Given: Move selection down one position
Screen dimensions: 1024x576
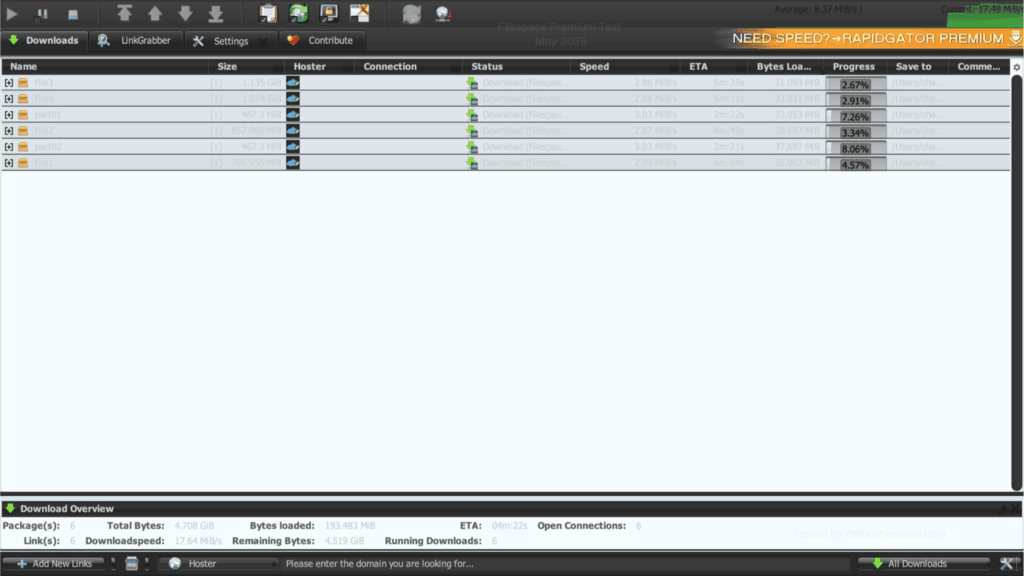Looking at the screenshot, I should pos(185,13).
